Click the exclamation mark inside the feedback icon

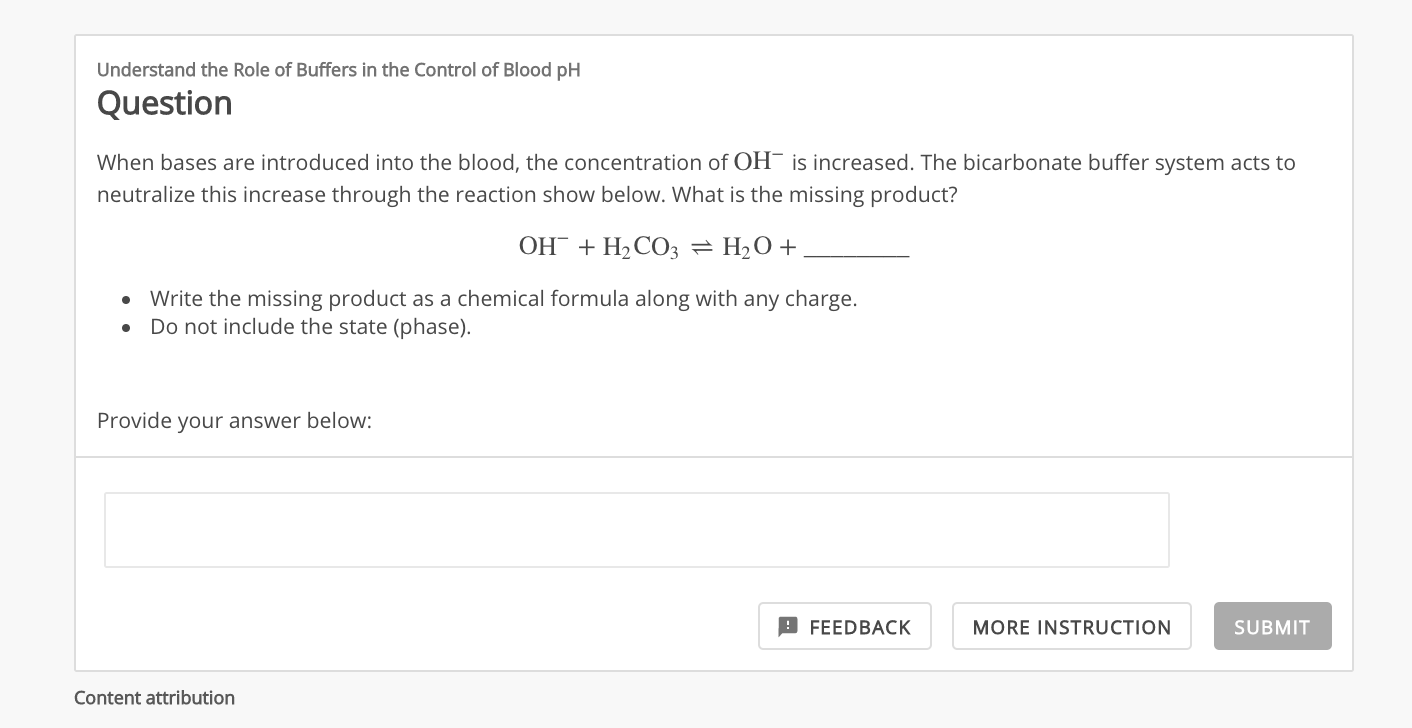click(788, 626)
